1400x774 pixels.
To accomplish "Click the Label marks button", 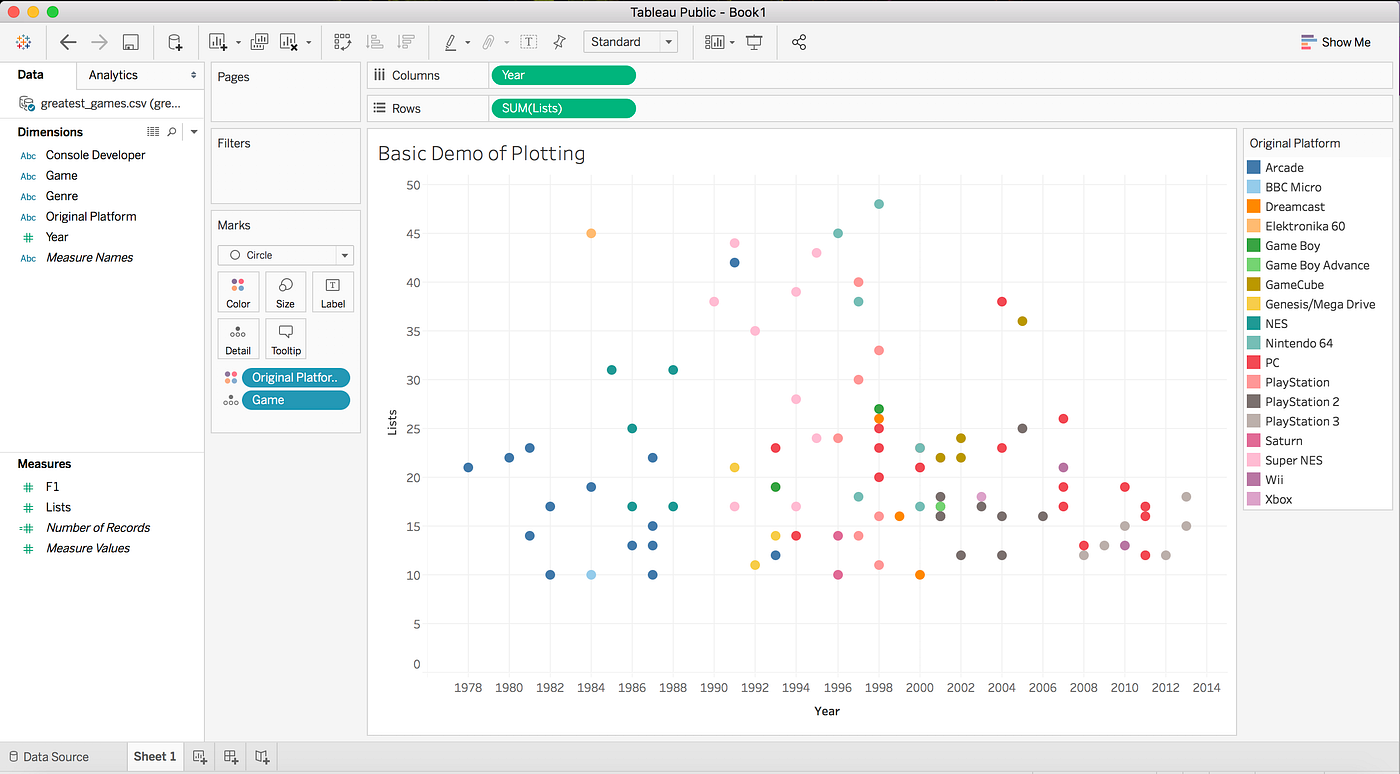I will 333,292.
